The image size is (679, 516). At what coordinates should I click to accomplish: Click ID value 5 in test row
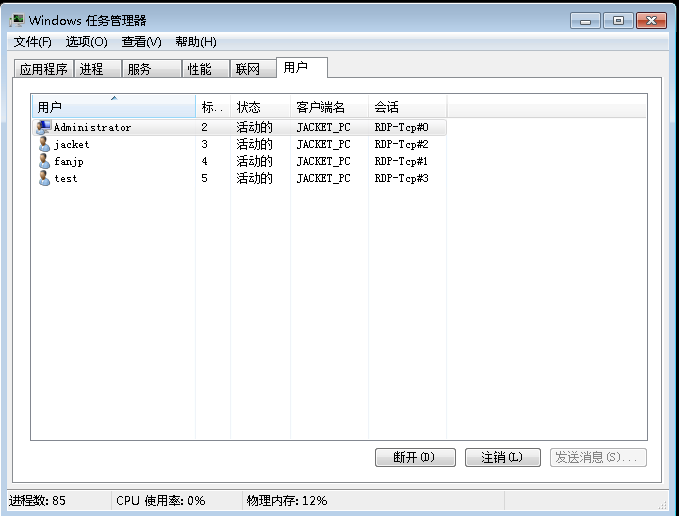coord(204,178)
